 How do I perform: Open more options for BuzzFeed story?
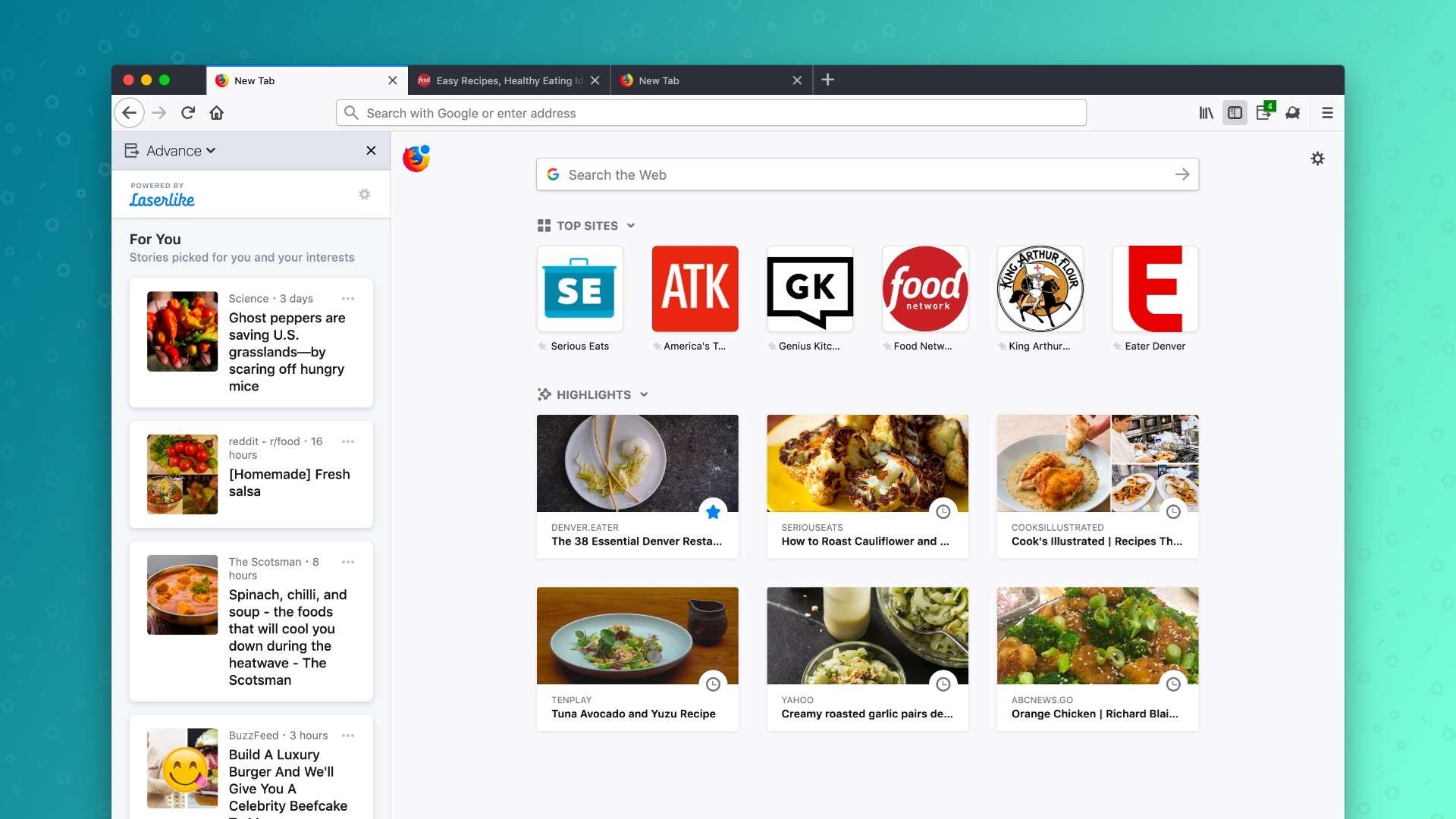(348, 736)
